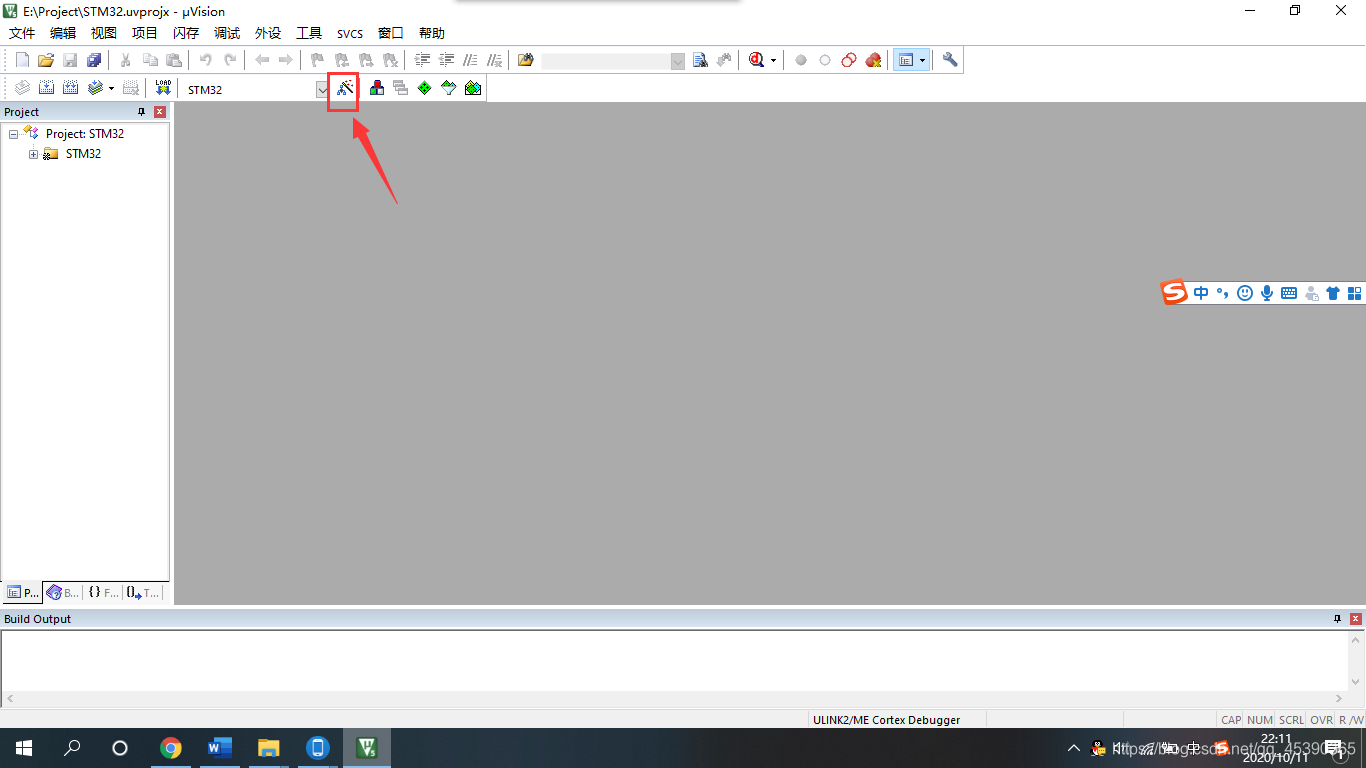Toggle Sogou punctuation mode
This screenshot has width=1366, height=768.
click(x=1222, y=293)
